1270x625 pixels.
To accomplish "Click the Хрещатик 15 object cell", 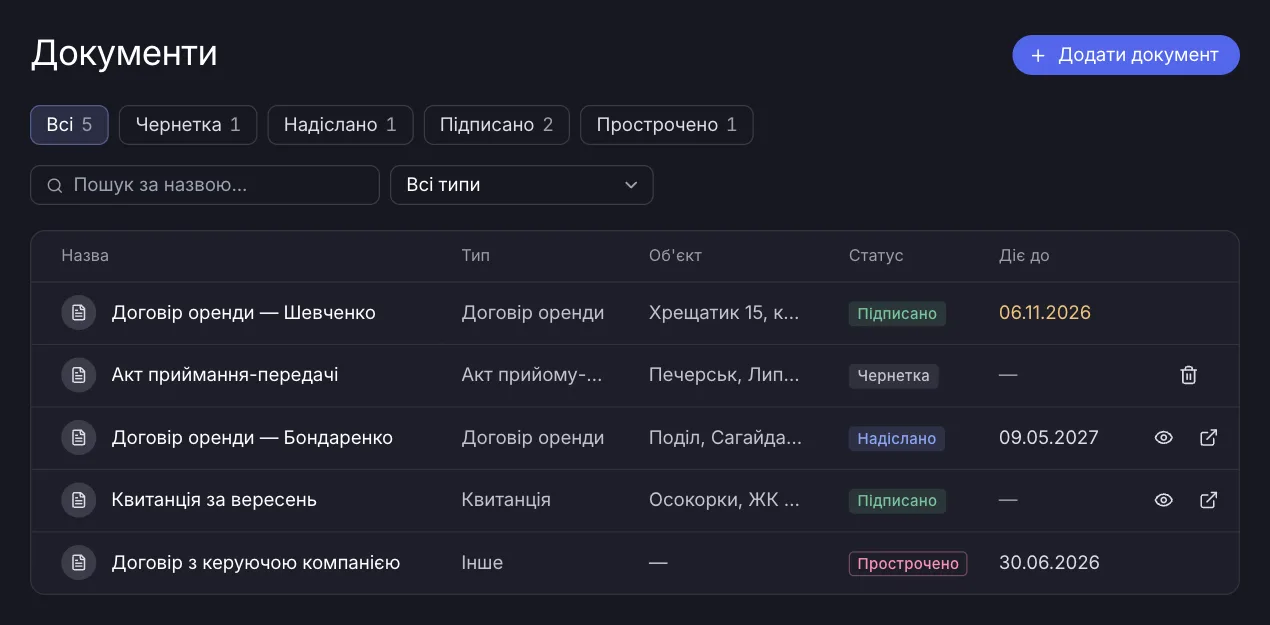I will click(x=724, y=313).
